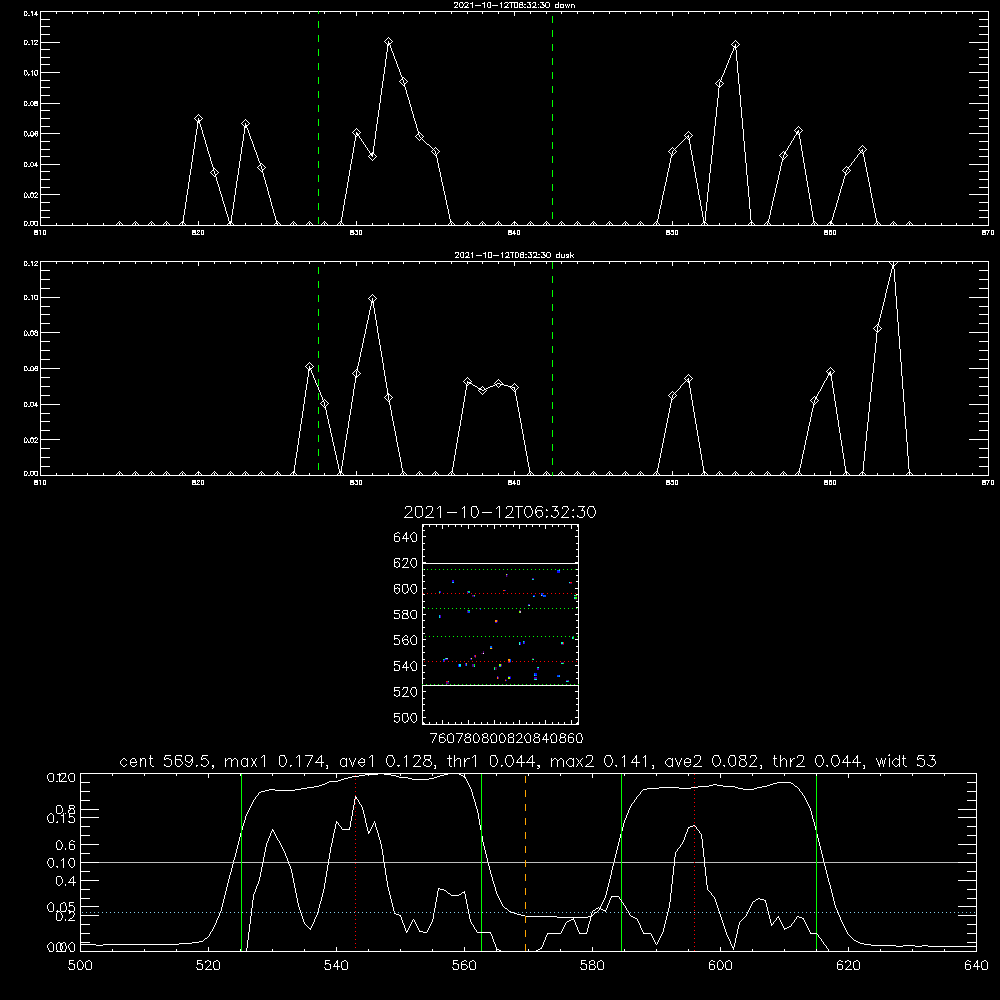
Task: Click the '540' x-axis label of bottom plot
Action: (336, 966)
